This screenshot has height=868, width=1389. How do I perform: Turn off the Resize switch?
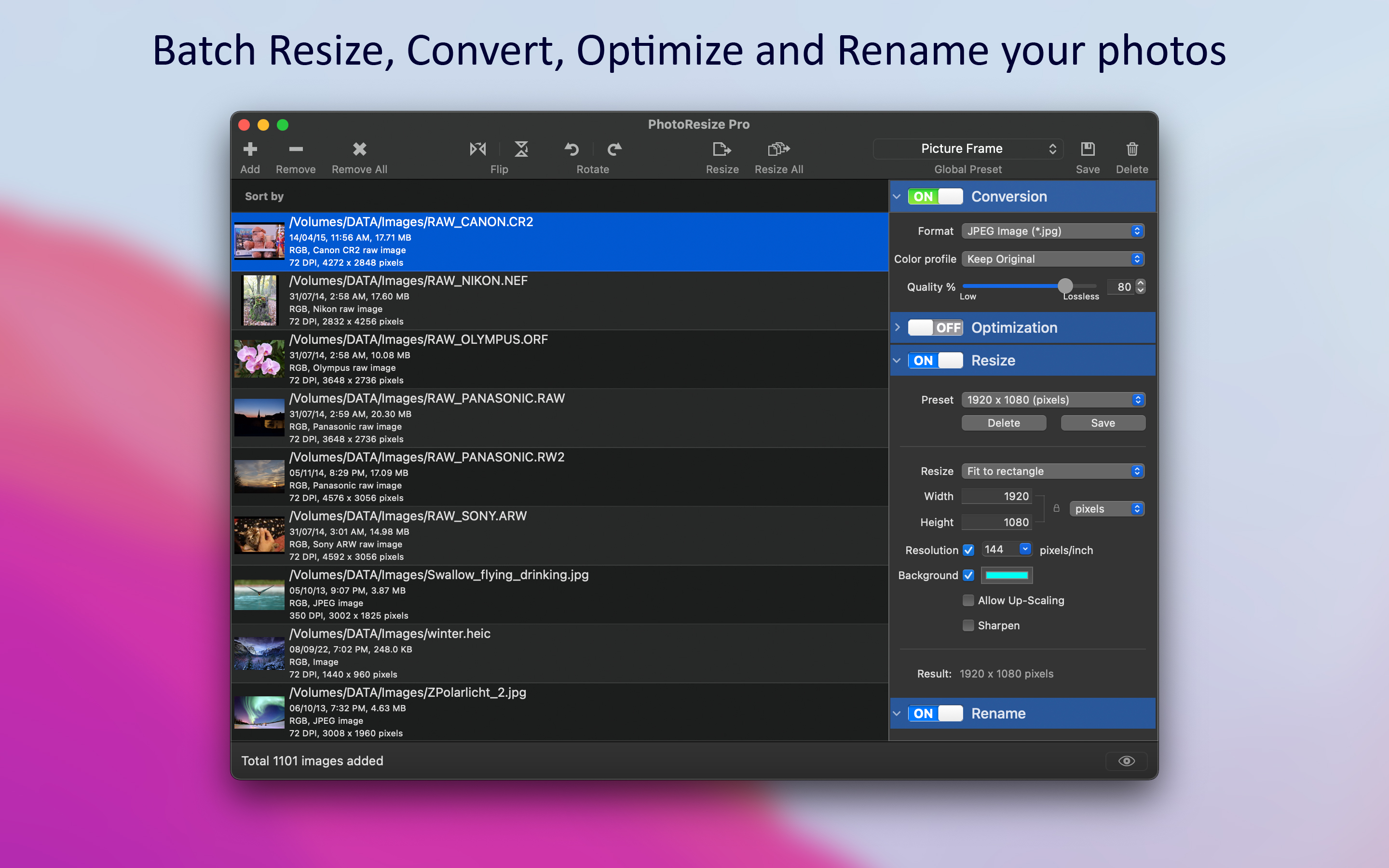[x=935, y=361]
